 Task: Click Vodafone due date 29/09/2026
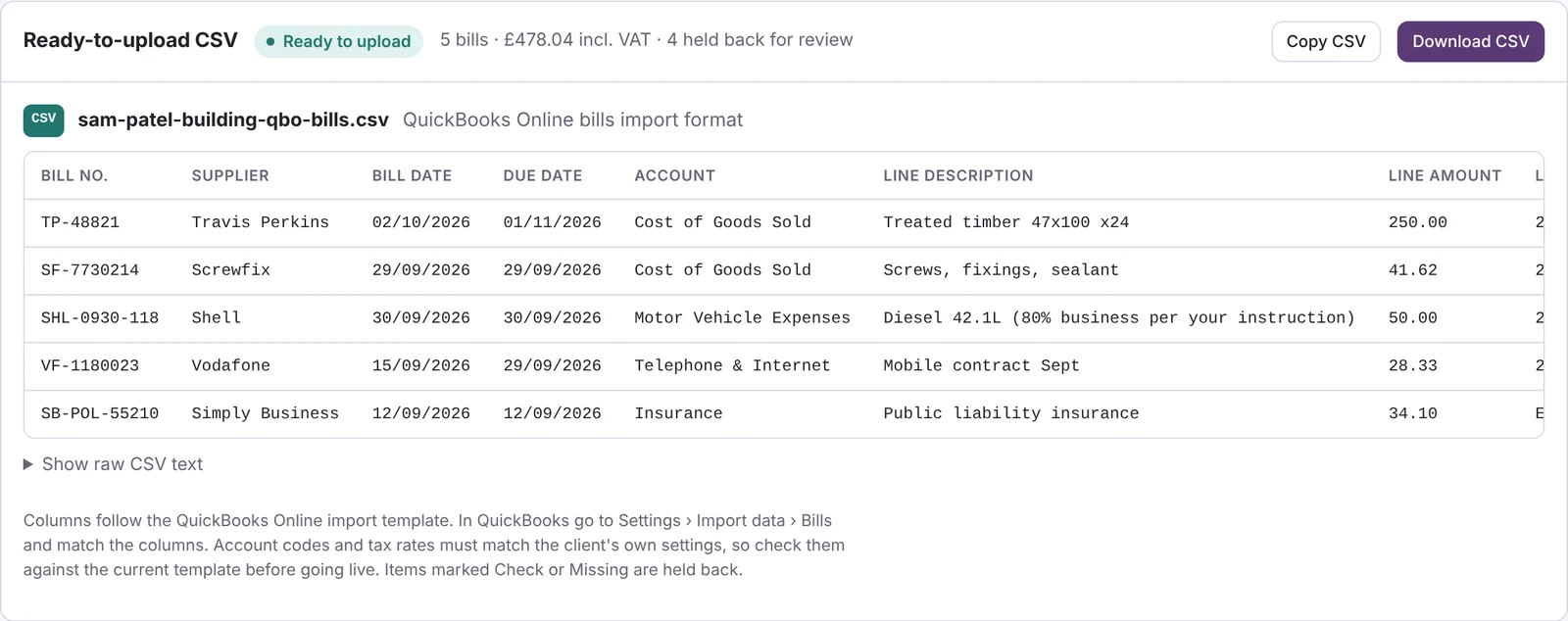click(x=553, y=365)
